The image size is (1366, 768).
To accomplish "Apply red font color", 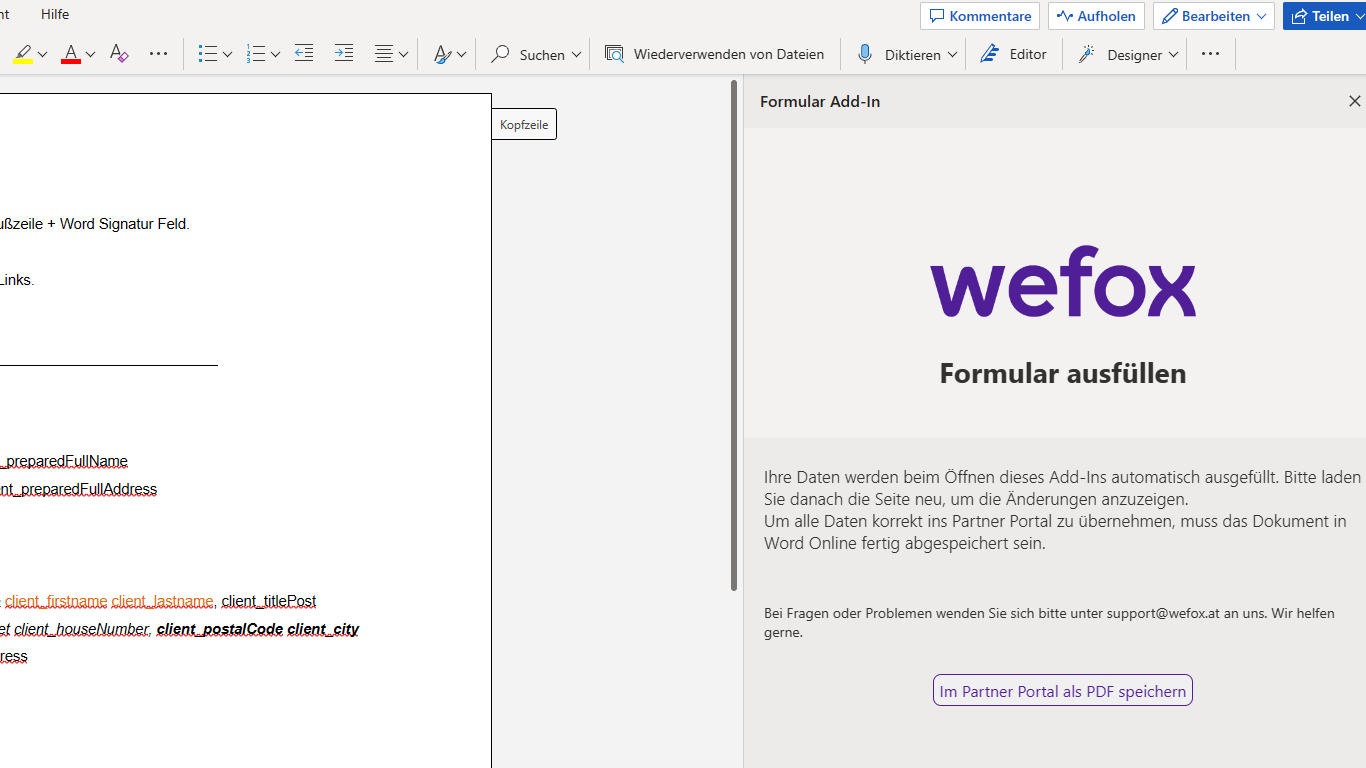I will point(71,54).
